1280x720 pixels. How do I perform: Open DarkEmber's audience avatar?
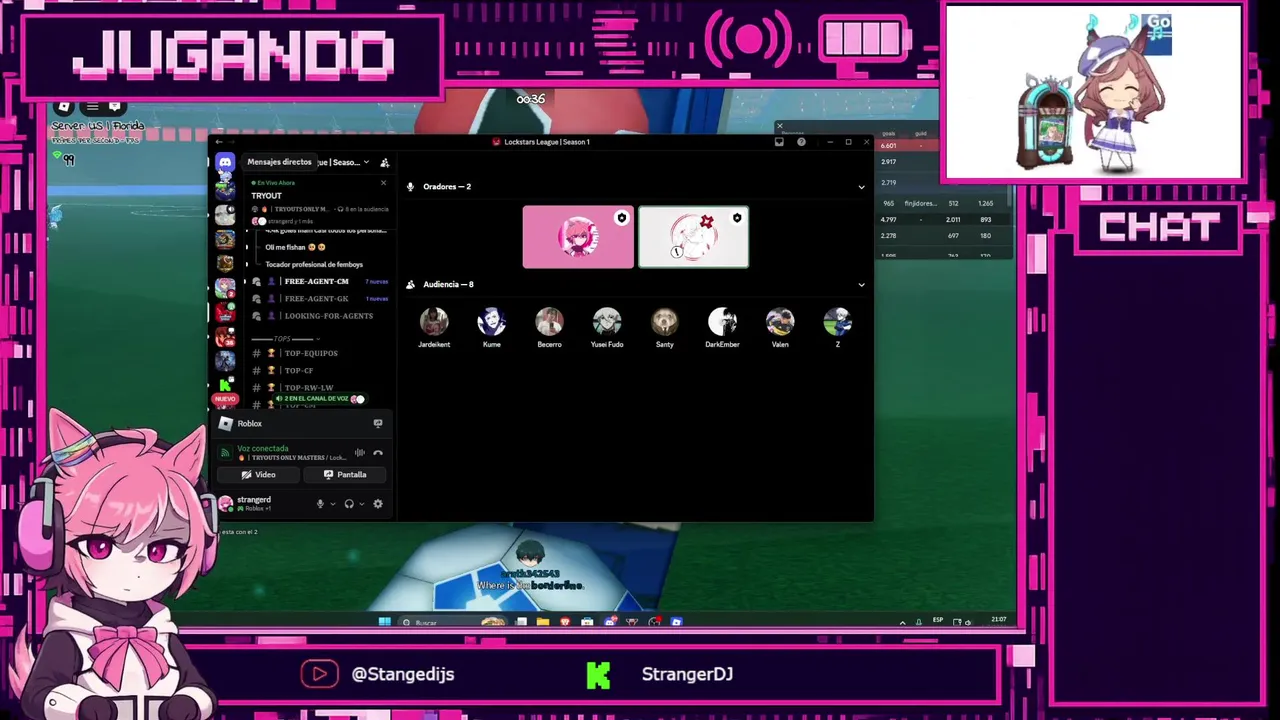[722, 321]
